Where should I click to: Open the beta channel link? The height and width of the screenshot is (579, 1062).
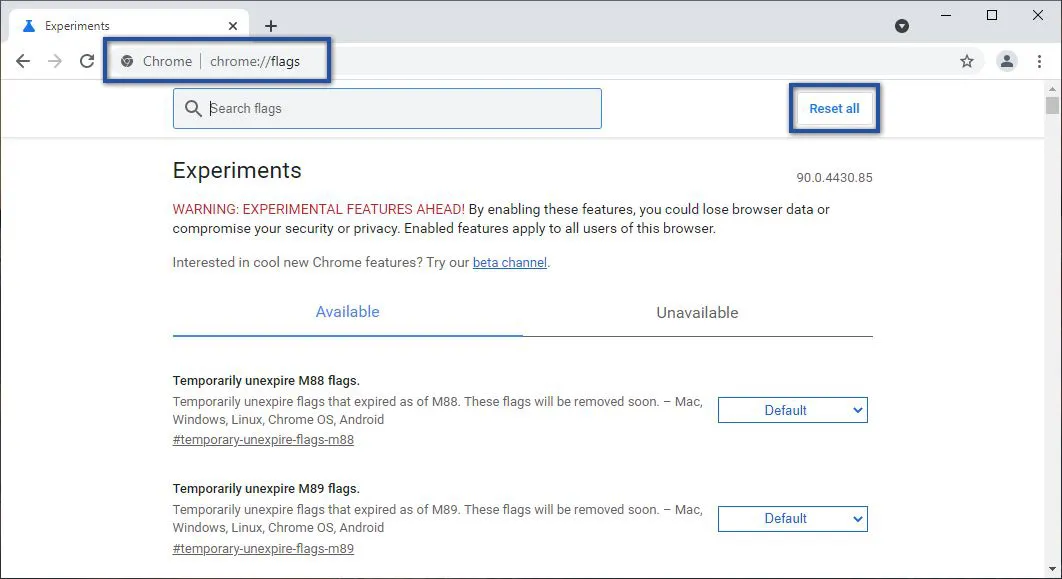(509, 262)
